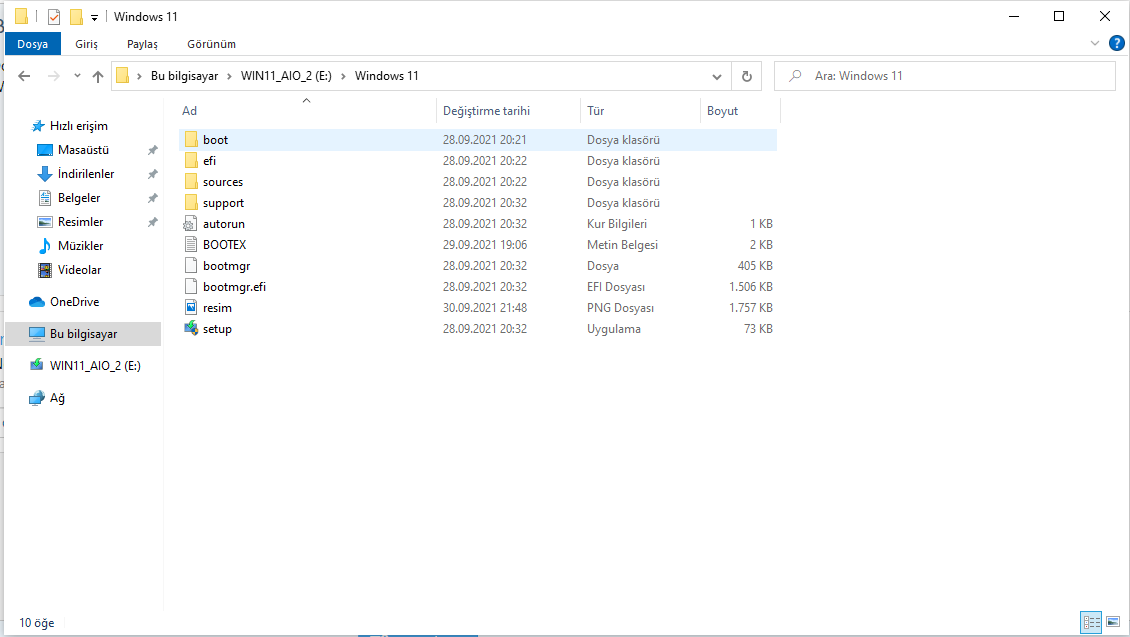Click the bootmgr file icon

click(191, 266)
